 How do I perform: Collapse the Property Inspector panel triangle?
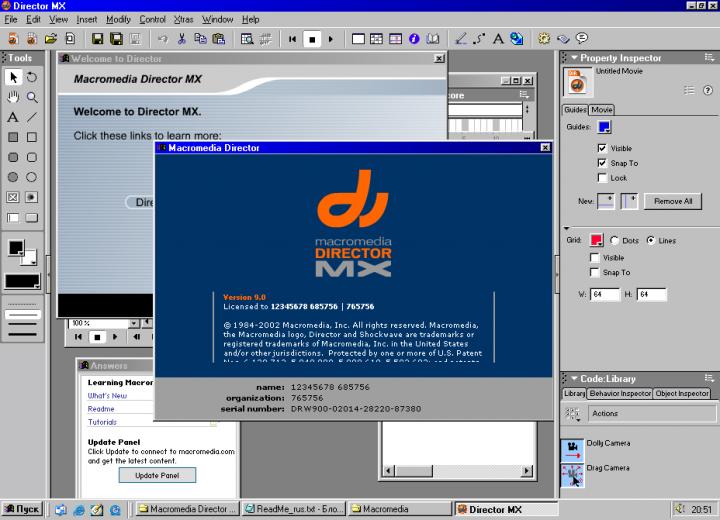coord(574,58)
